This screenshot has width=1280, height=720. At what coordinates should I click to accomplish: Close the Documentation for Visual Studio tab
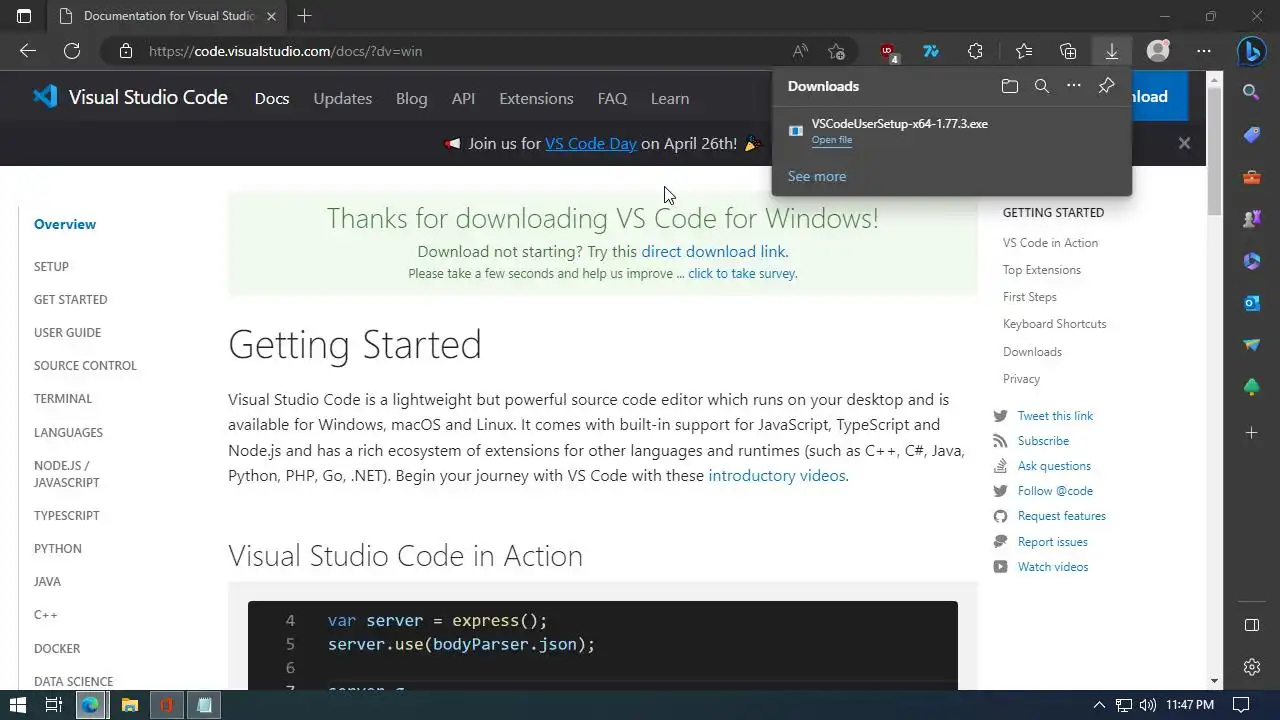pyautogui.click(x=271, y=16)
